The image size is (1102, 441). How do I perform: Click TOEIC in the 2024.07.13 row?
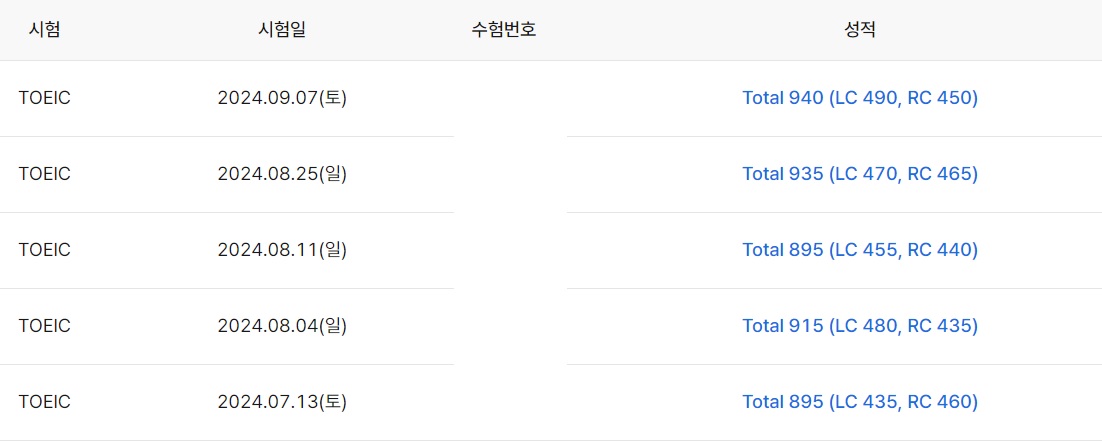tap(45, 402)
